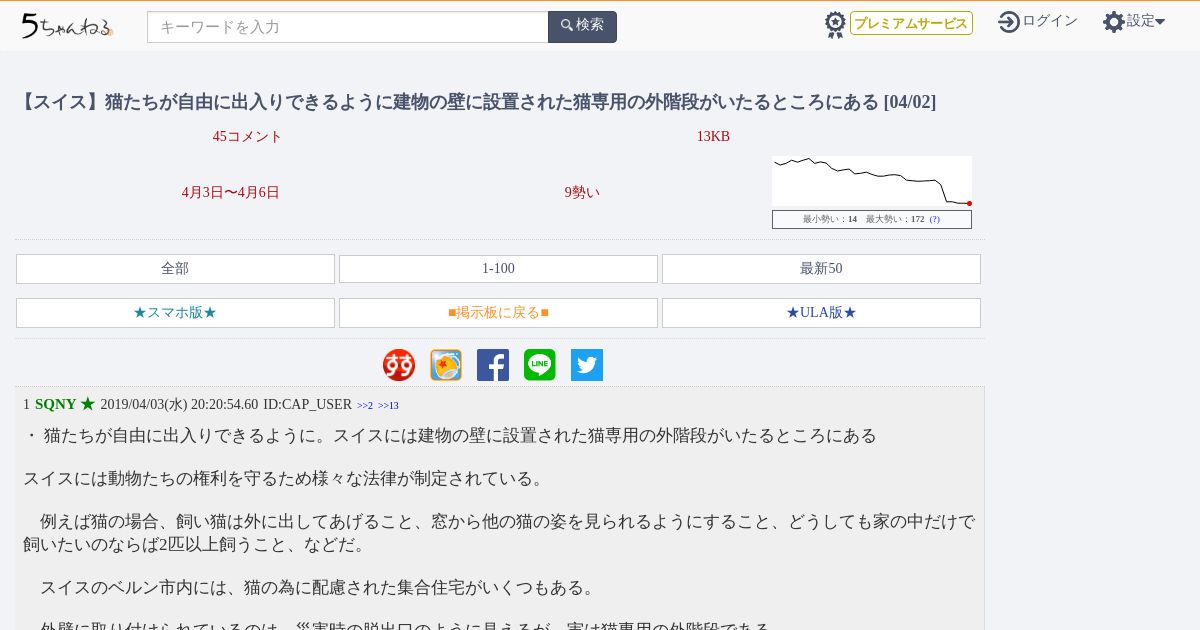Share thread on Twitter

pos(587,365)
